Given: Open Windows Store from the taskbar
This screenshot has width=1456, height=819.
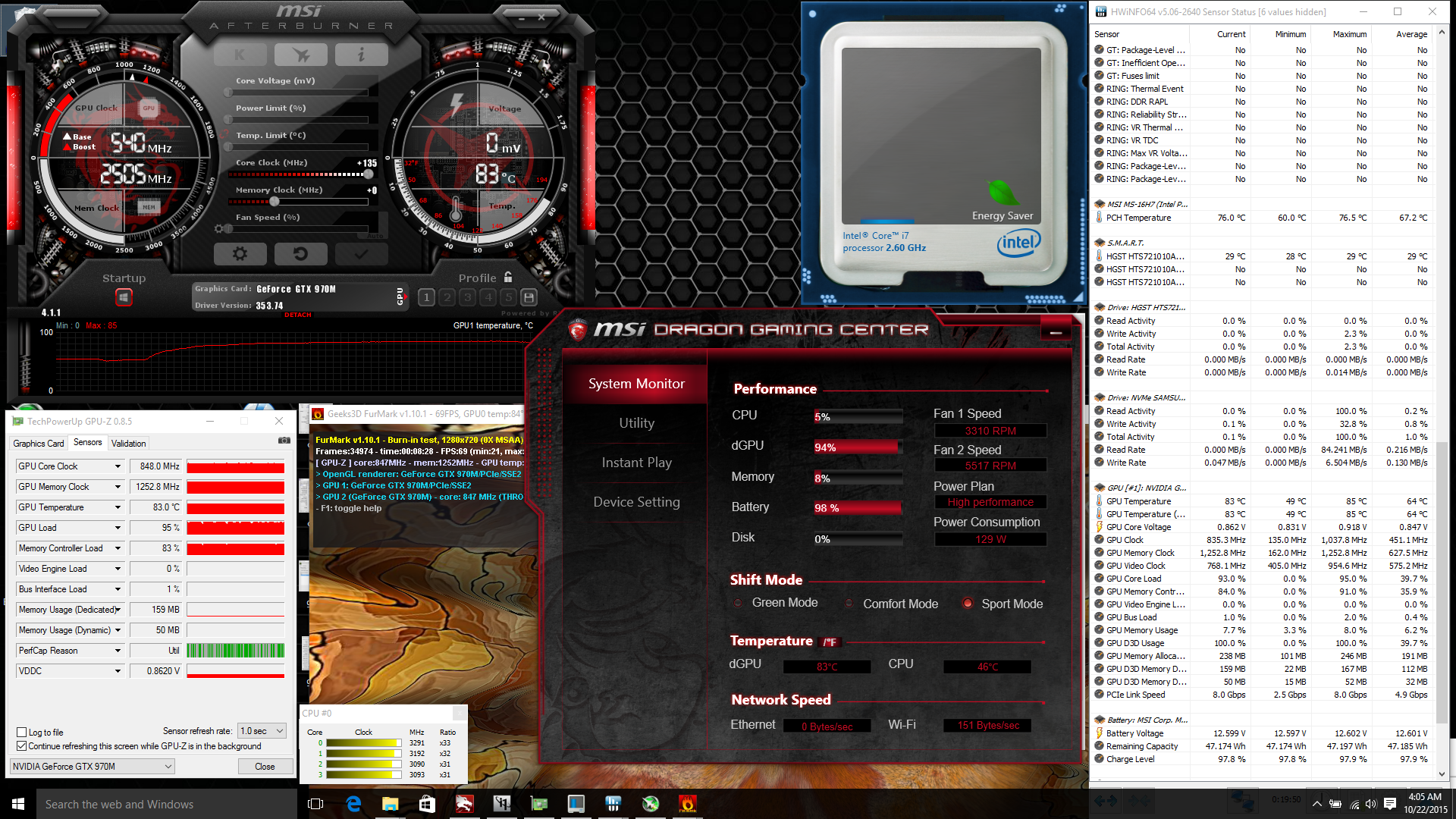Looking at the screenshot, I should tap(427, 804).
